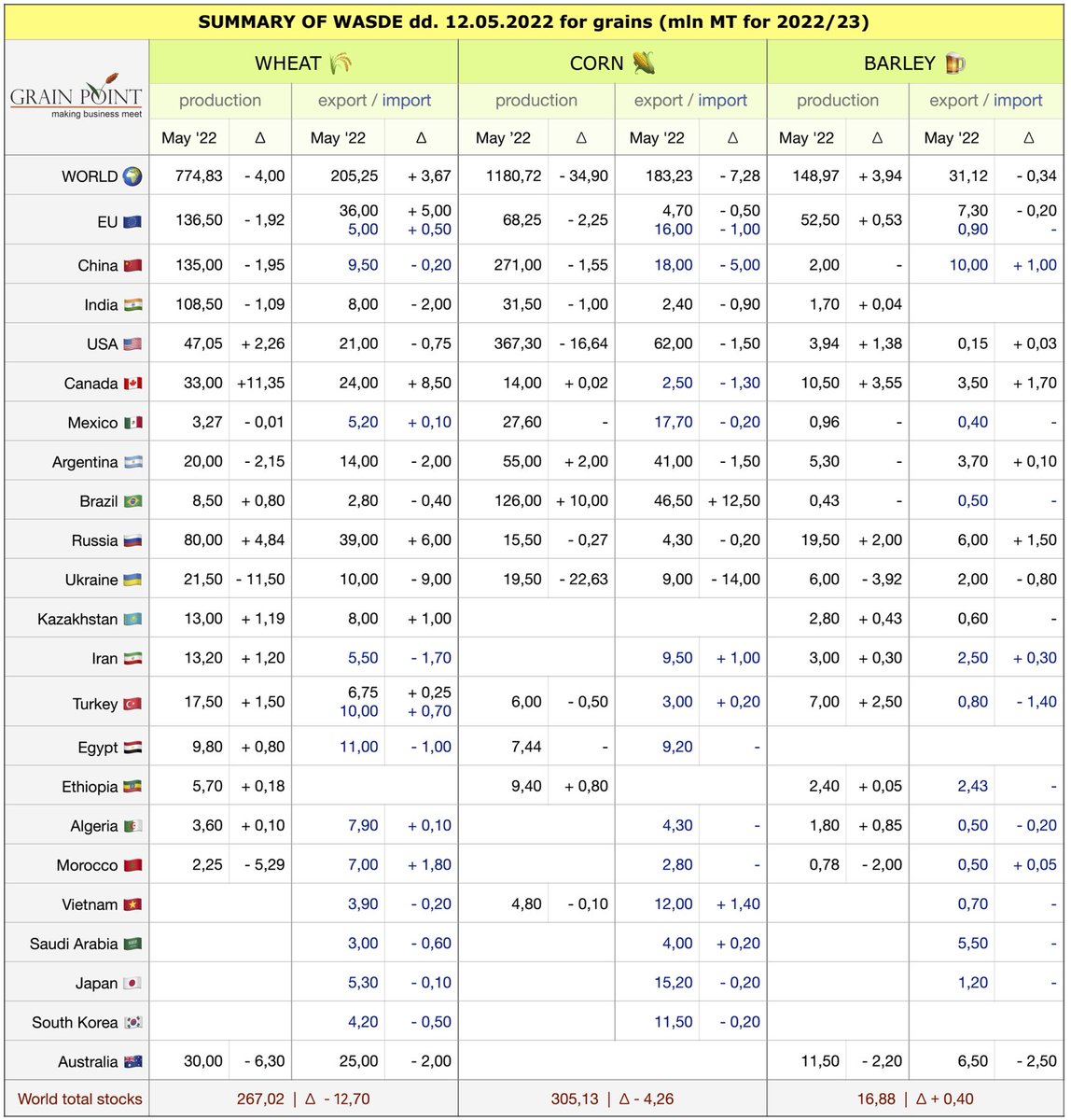Select Kazakhstan wheat export value 8,00
Image resolution: width=1071 pixels, height=1120 pixels.
[362, 619]
